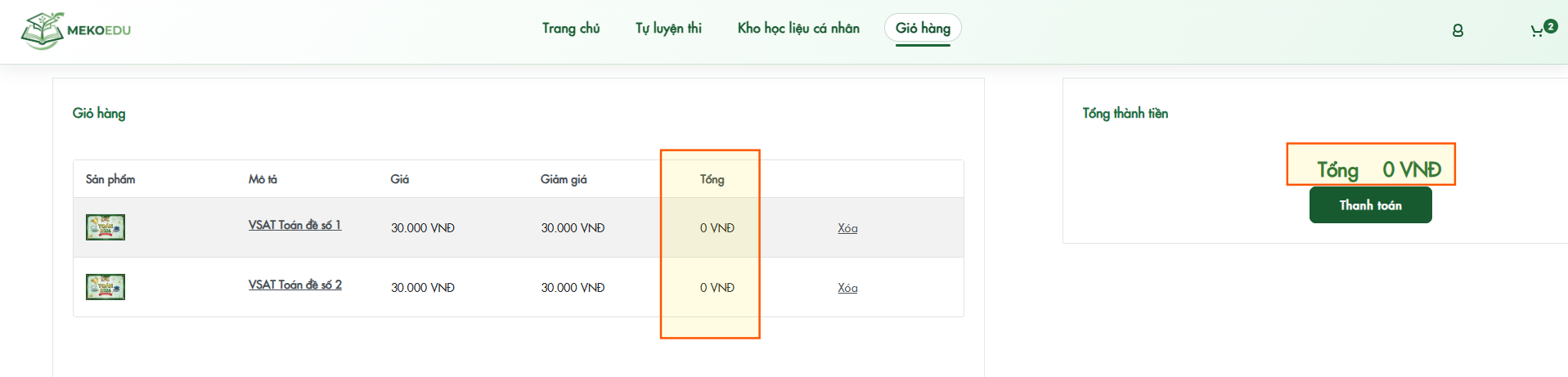Click the Tổng thành tiền heading
This screenshot has height=377, width=1568.
[1125, 114]
